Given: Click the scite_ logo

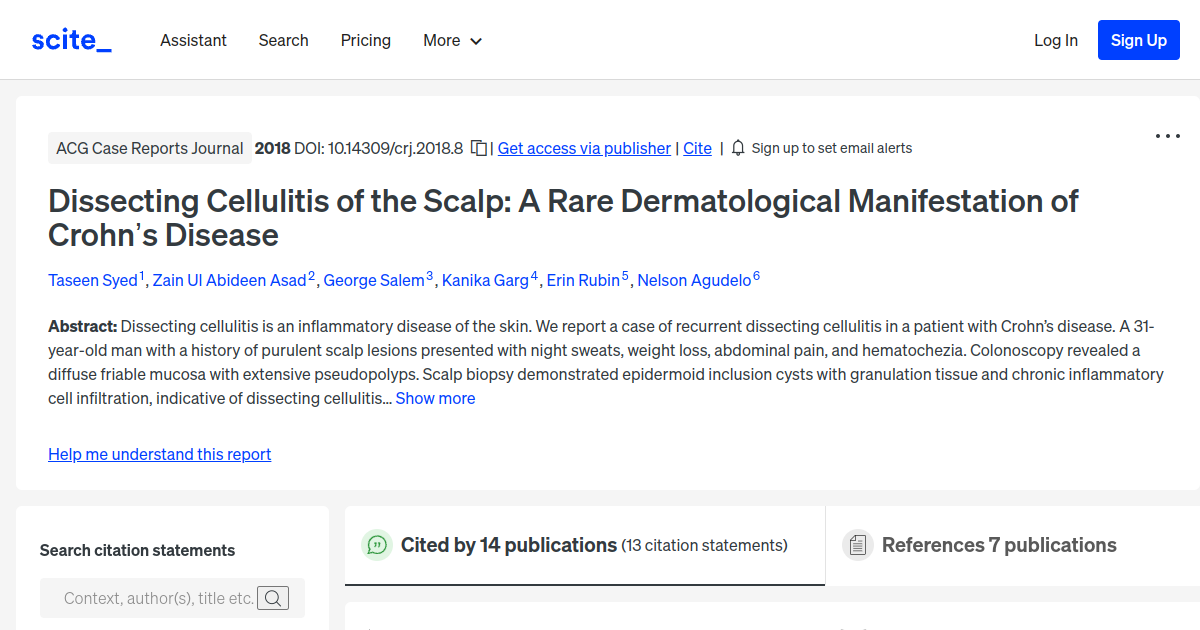Looking at the screenshot, I should (71, 39).
